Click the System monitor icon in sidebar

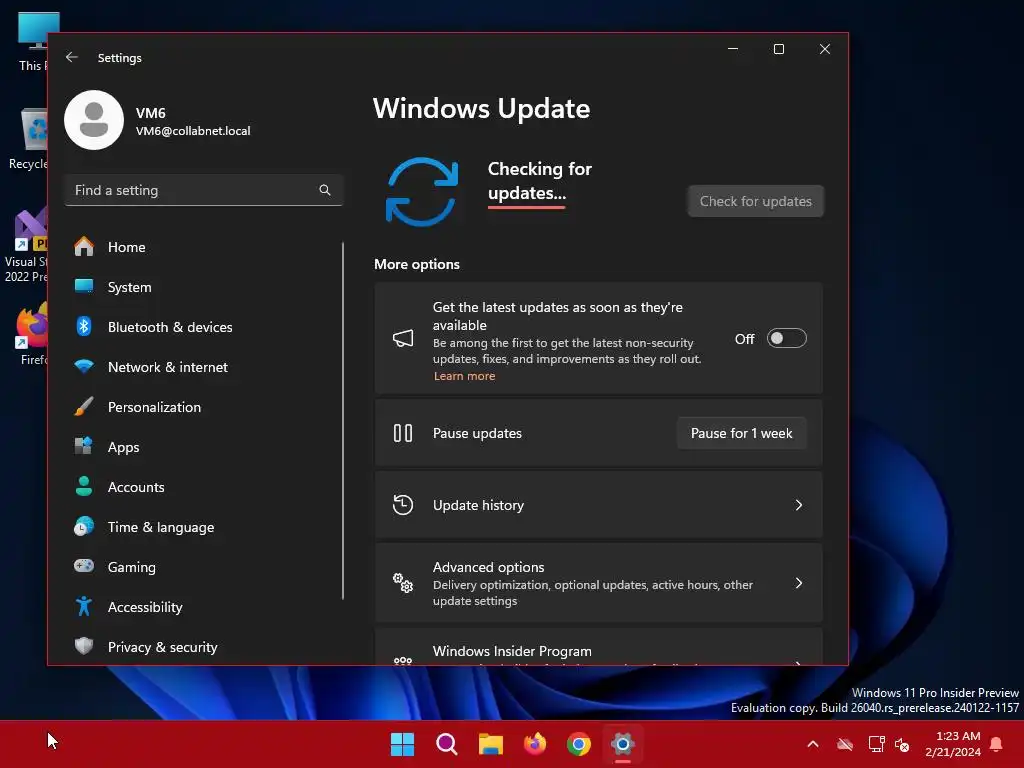pos(84,287)
